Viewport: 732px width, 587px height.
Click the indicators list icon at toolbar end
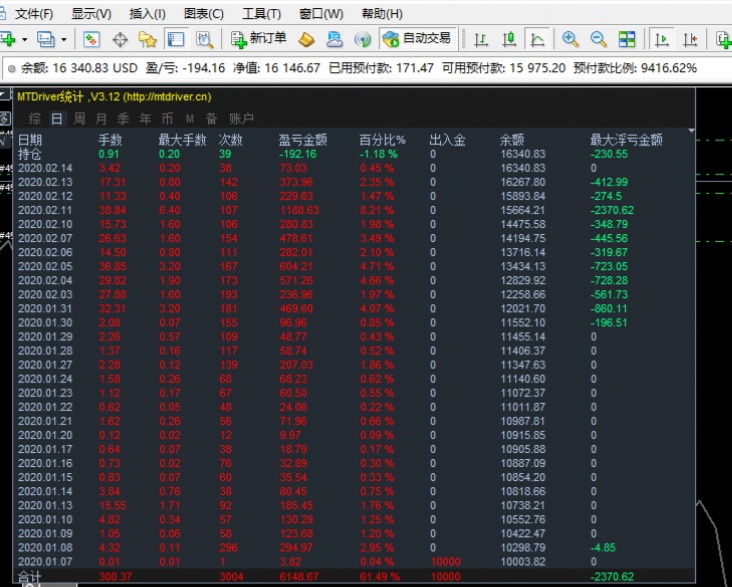click(724, 39)
